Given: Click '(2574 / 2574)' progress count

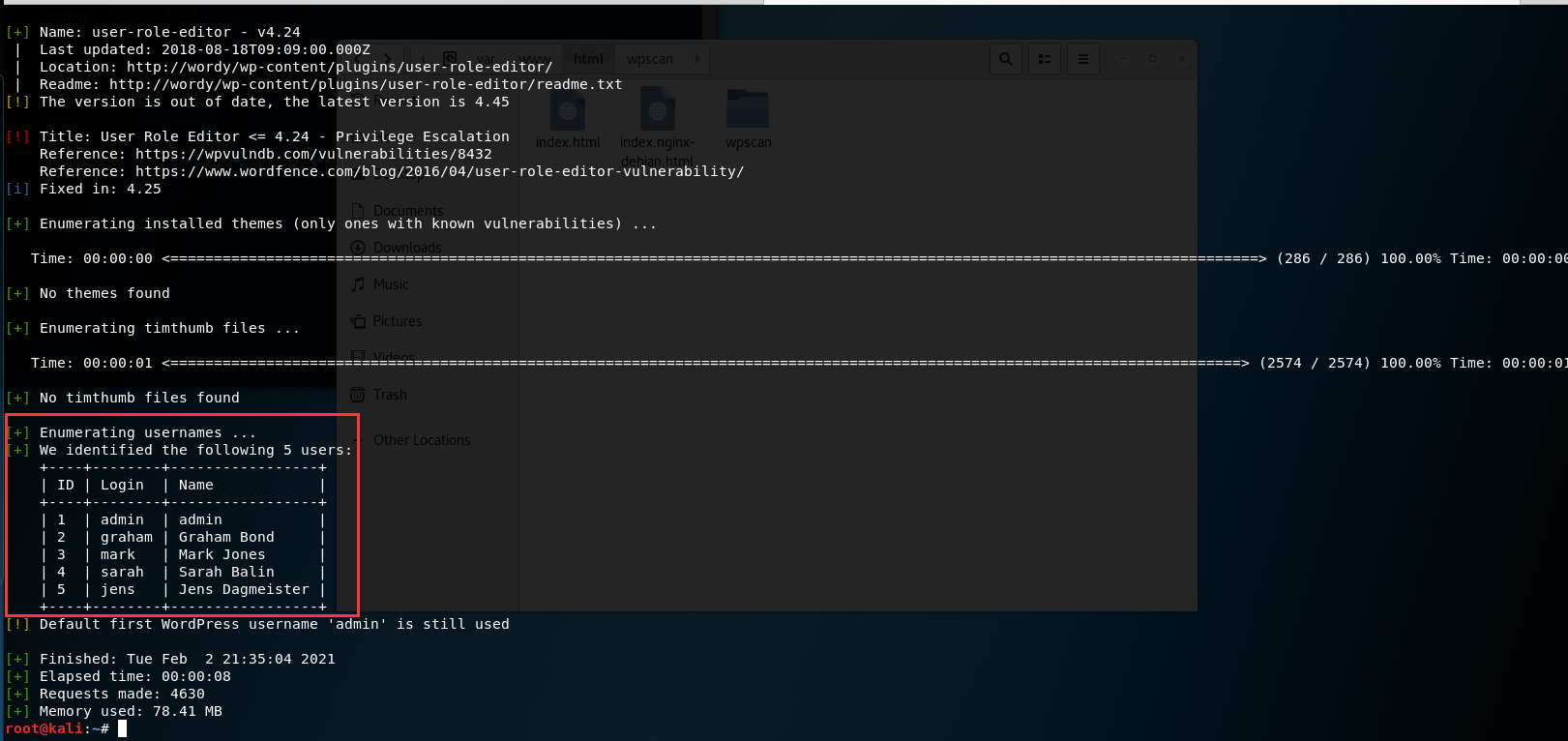Looking at the screenshot, I should 1315,363.
